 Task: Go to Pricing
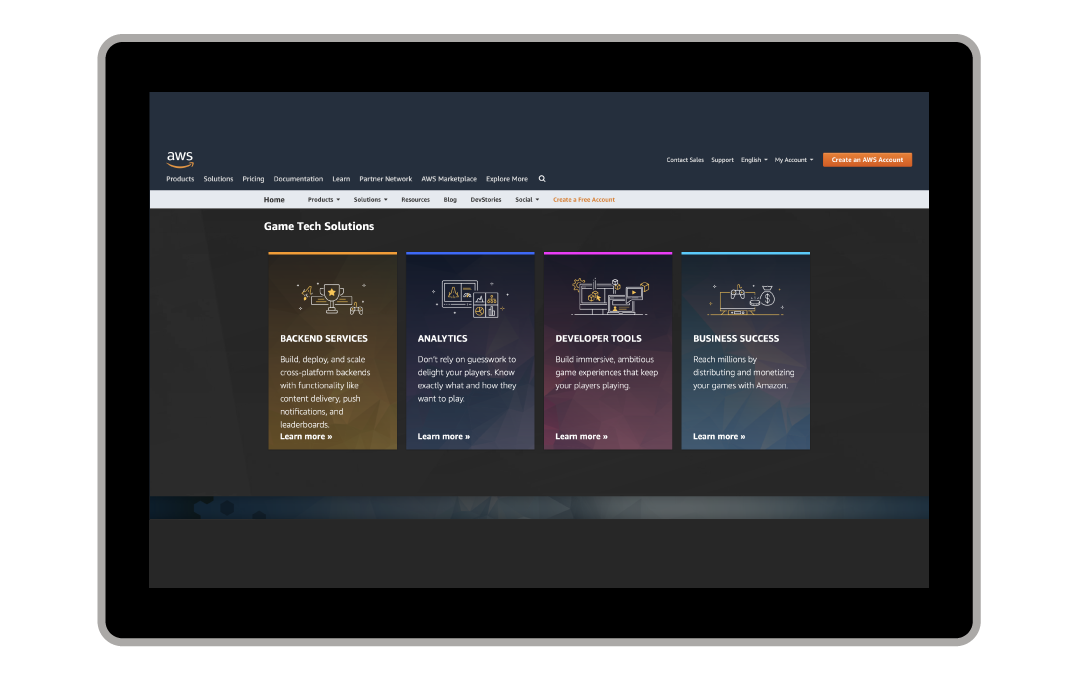(253, 178)
